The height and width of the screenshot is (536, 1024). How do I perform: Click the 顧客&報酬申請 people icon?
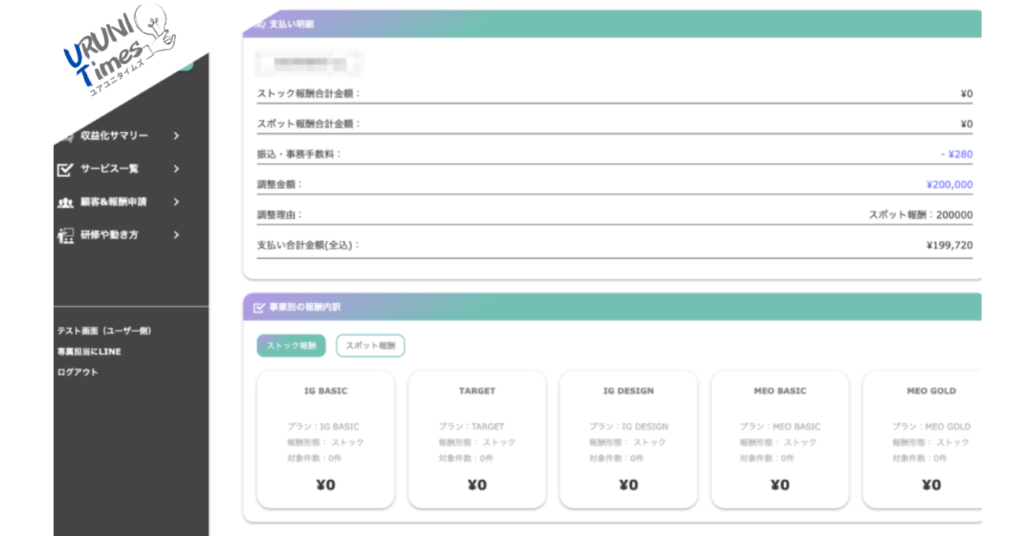(x=66, y=202)
